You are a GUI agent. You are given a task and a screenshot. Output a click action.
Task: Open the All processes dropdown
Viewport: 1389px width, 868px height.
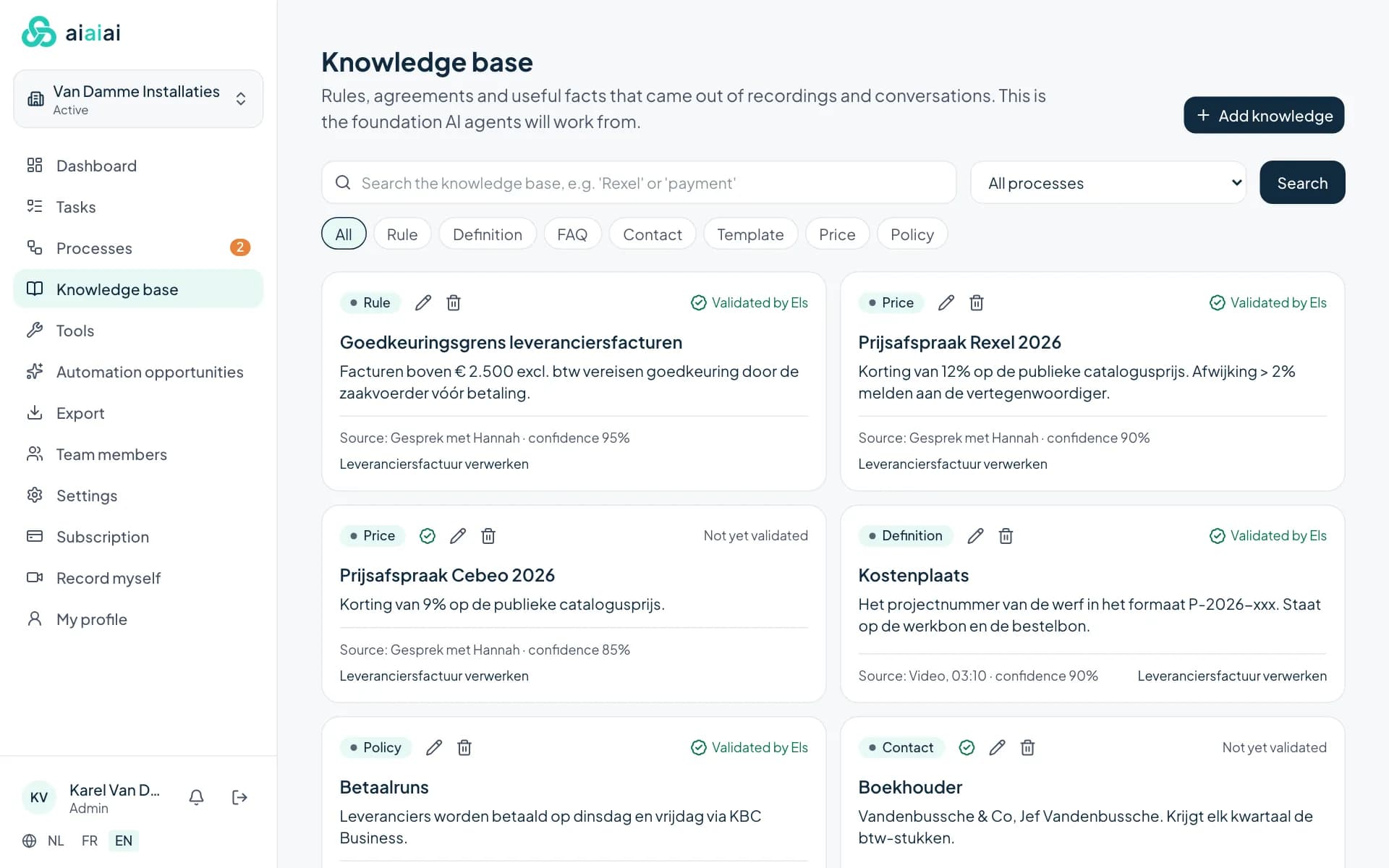coord(1108,182)
